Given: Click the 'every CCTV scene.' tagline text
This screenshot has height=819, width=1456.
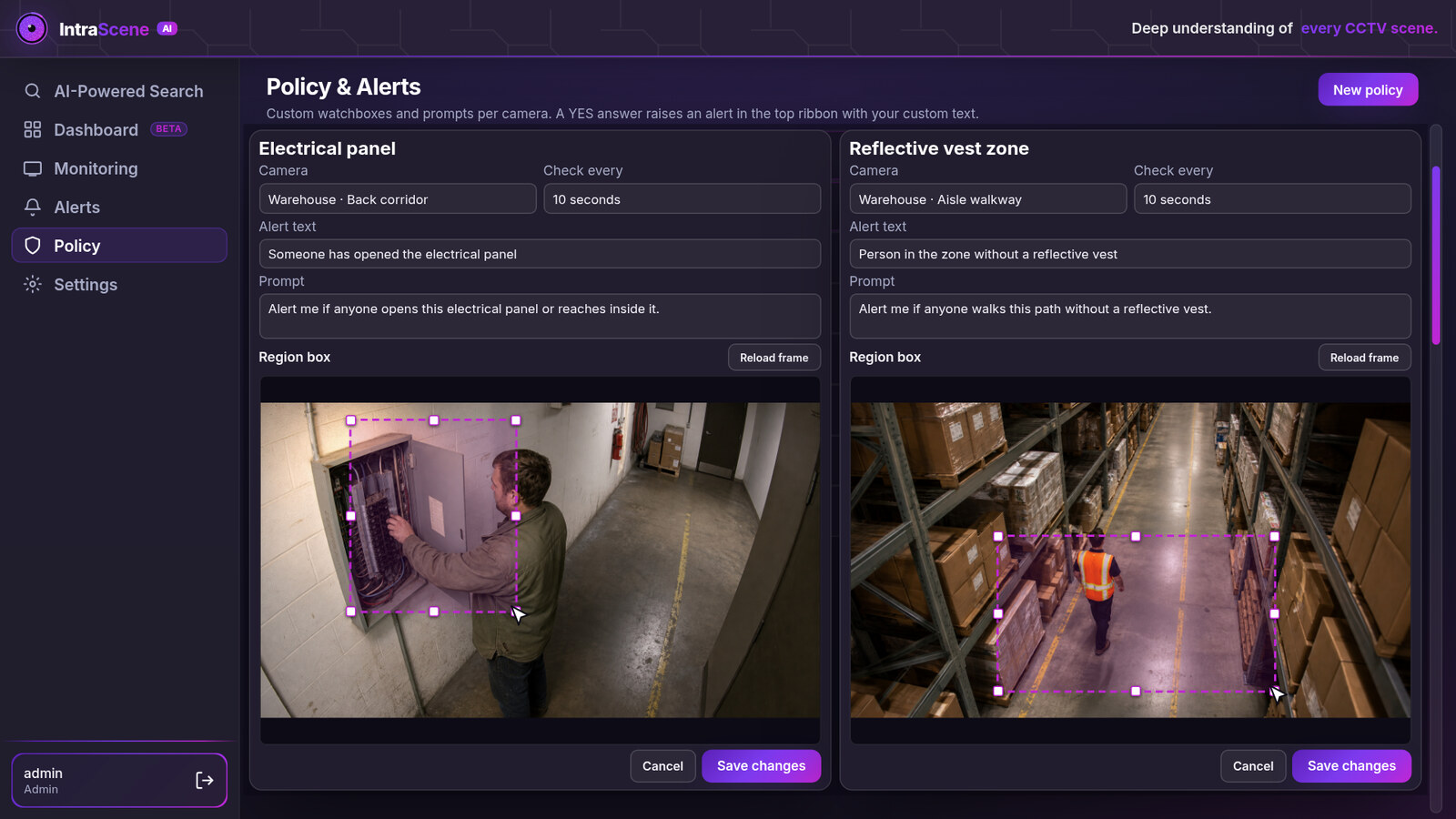Looking at the screenshot, I should (x=1369, y=28).
